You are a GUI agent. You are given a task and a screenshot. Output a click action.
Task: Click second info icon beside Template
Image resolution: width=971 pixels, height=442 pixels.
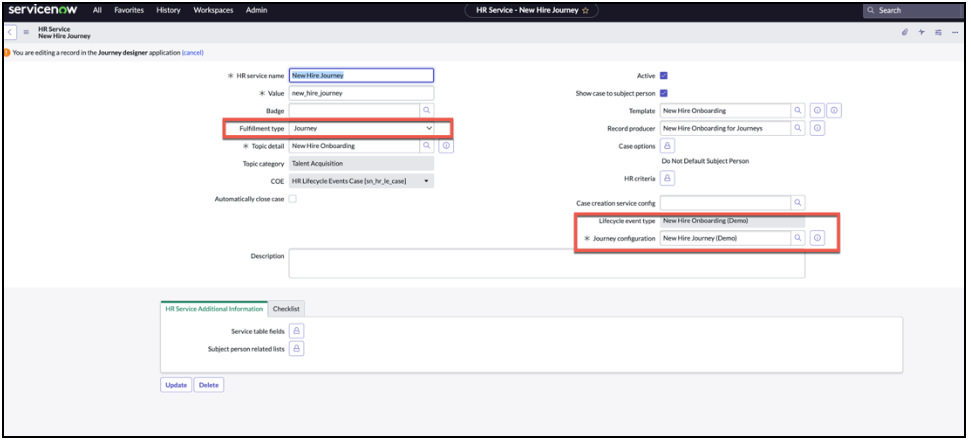tap(834, 111)
